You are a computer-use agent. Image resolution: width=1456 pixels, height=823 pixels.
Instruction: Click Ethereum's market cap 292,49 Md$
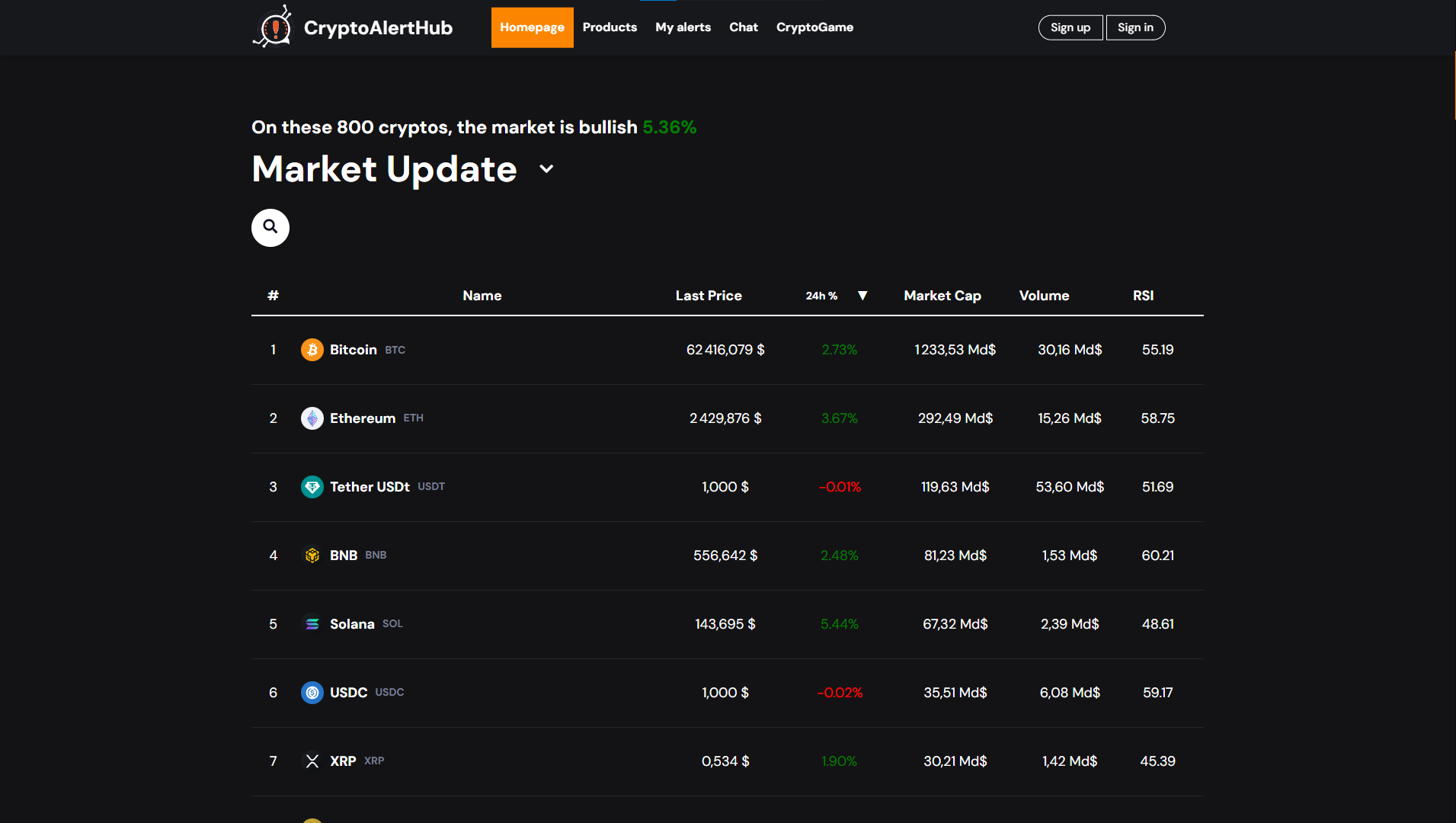point(955,418)
